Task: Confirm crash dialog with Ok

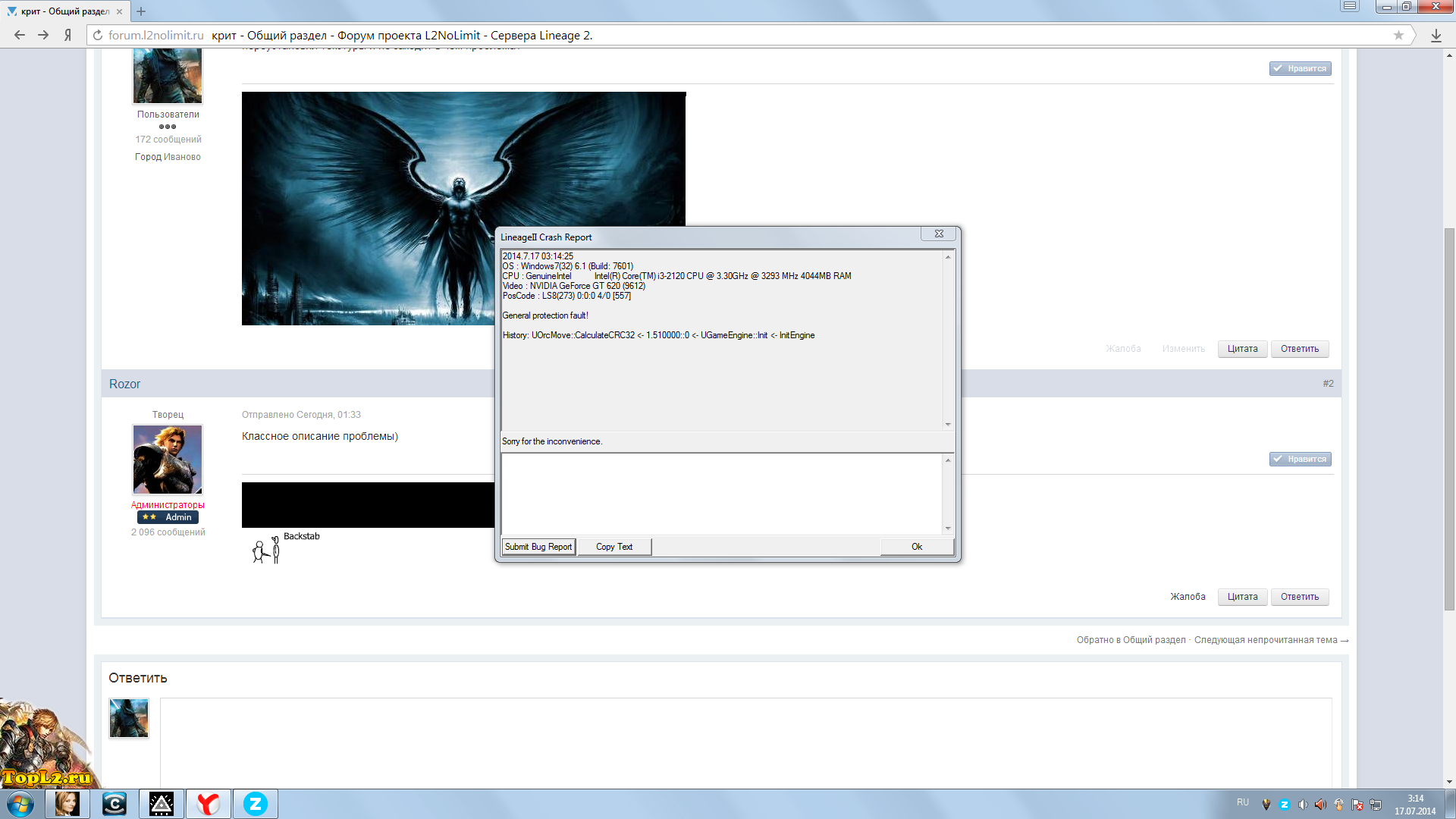Action: [916, 547]
